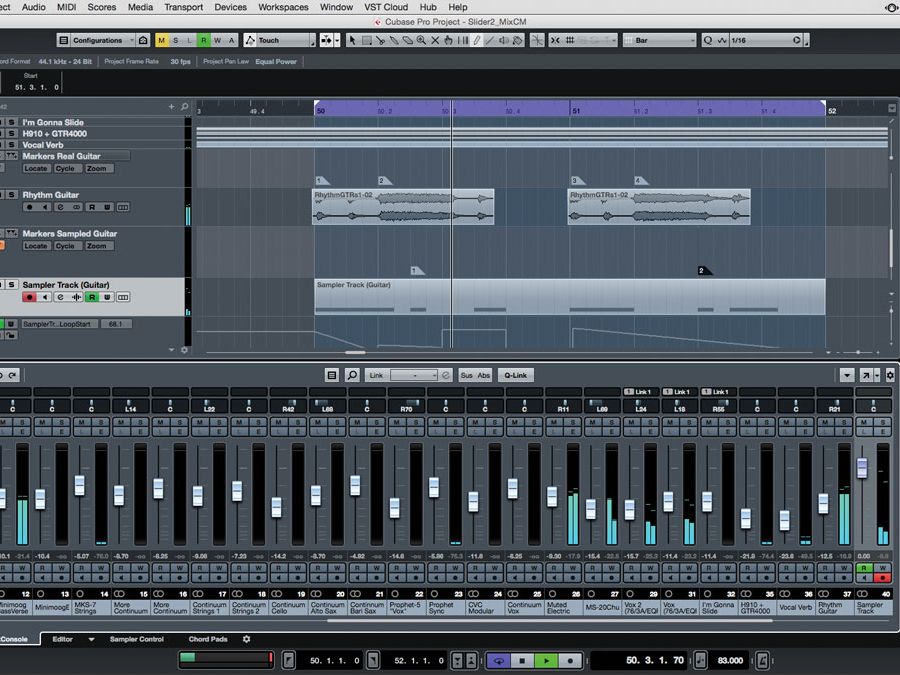Toggle Snap on/off button
Viewport: 900px width, 675px height.
[555, 40]
